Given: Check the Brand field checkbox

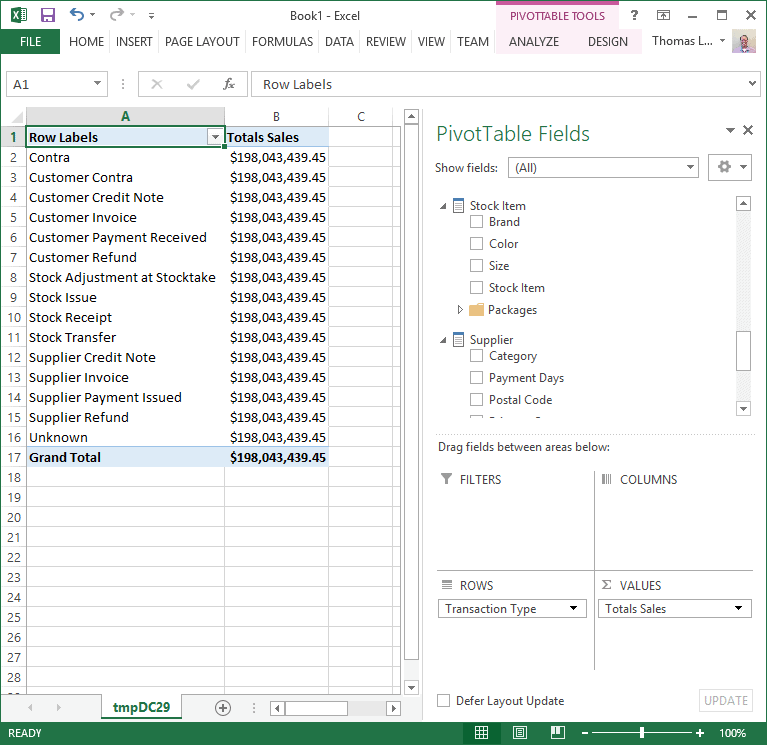Looking at the screenshot, I should [x=477, y=222].
